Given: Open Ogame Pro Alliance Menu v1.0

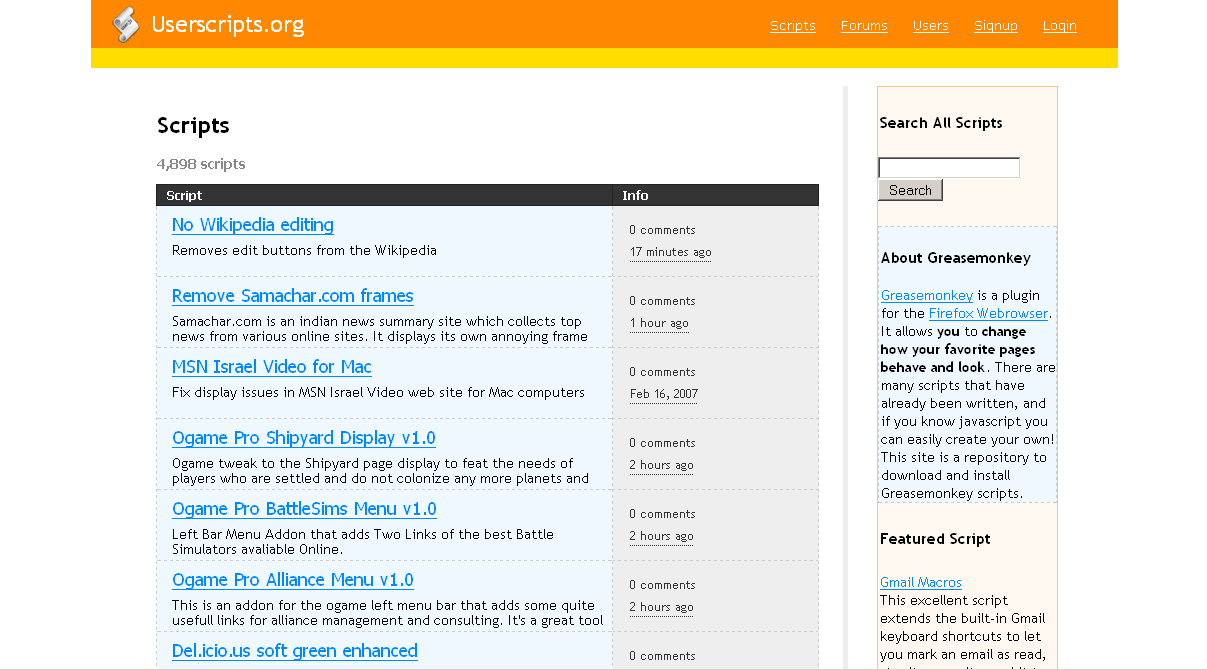Looking at the screenshot, I should pyautogui.click(x=292, y=580).
